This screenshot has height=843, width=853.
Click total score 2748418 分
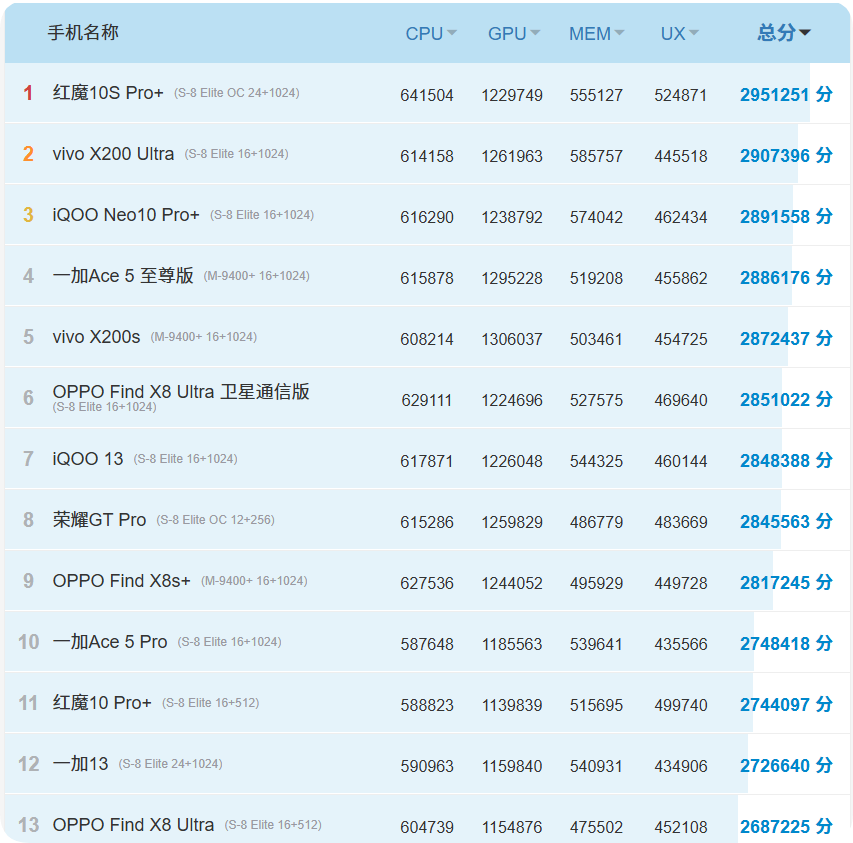pos(786,643)
